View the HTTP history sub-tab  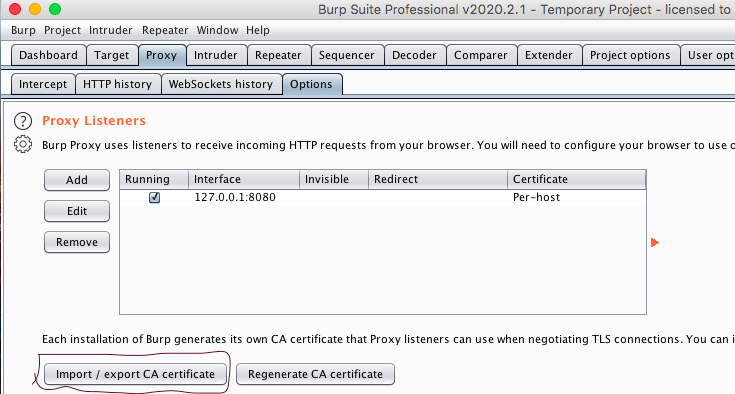[117, 84]
